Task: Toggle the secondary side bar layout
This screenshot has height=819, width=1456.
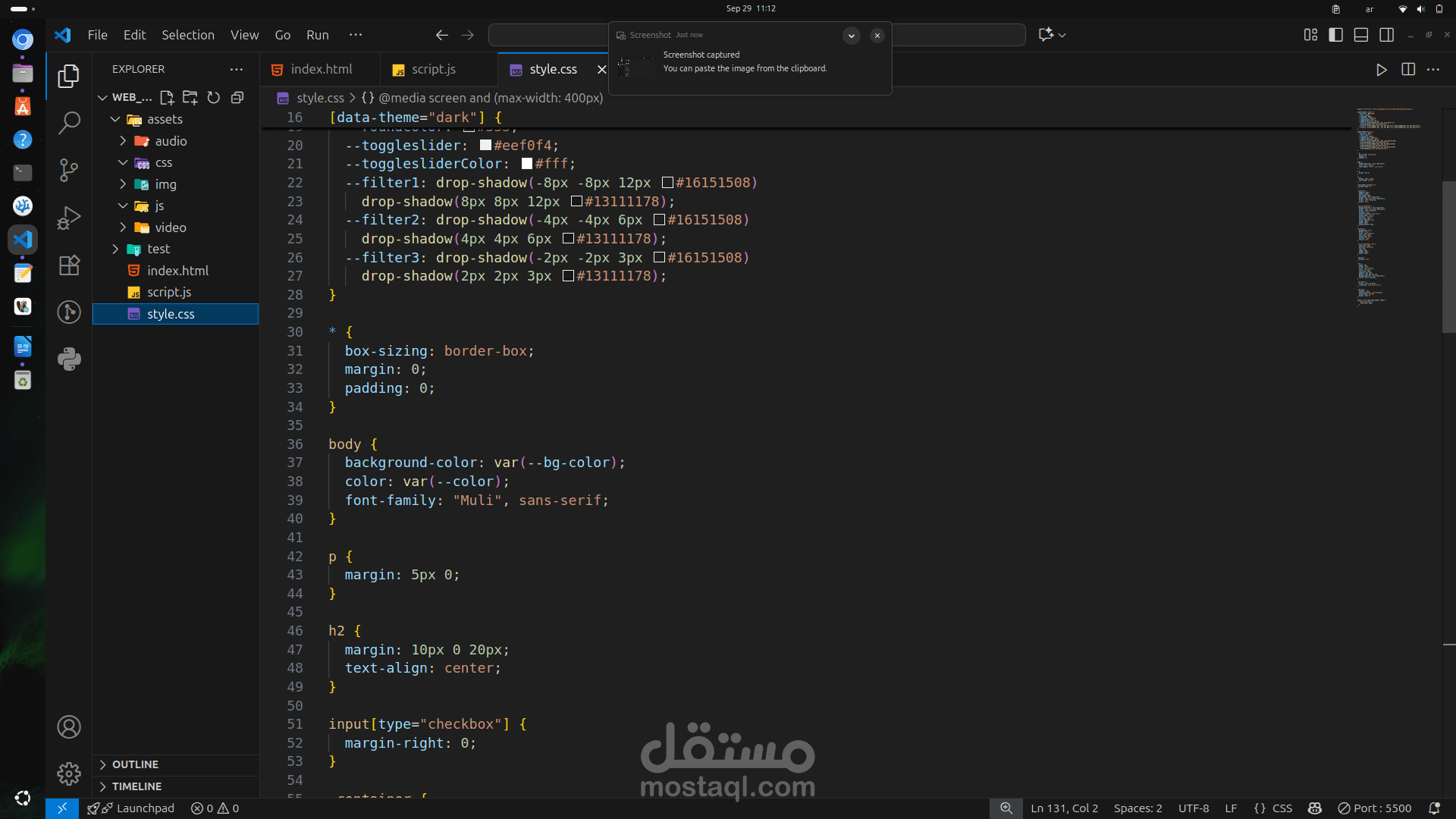Action: 1386,35
